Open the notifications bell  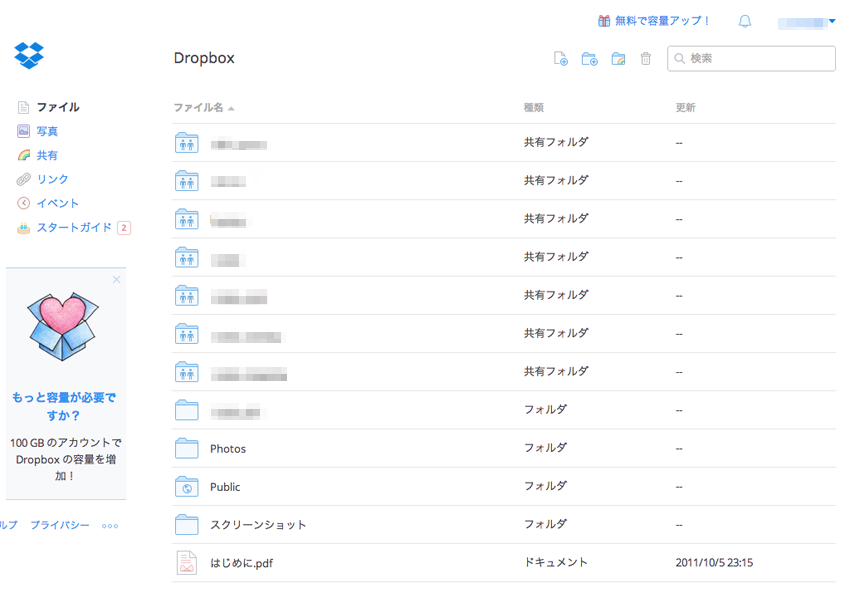tap(745, 21)
